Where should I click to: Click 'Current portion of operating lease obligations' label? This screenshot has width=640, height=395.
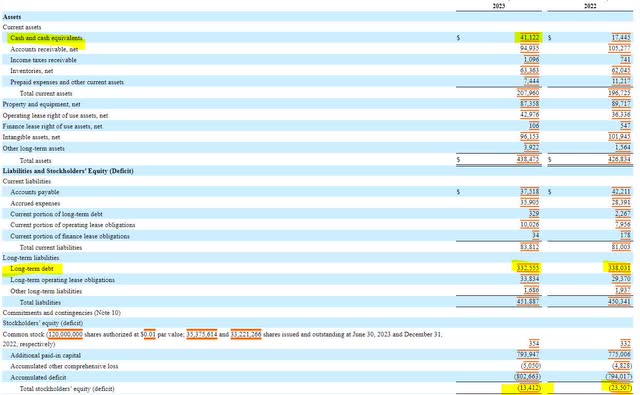(73, 225)
